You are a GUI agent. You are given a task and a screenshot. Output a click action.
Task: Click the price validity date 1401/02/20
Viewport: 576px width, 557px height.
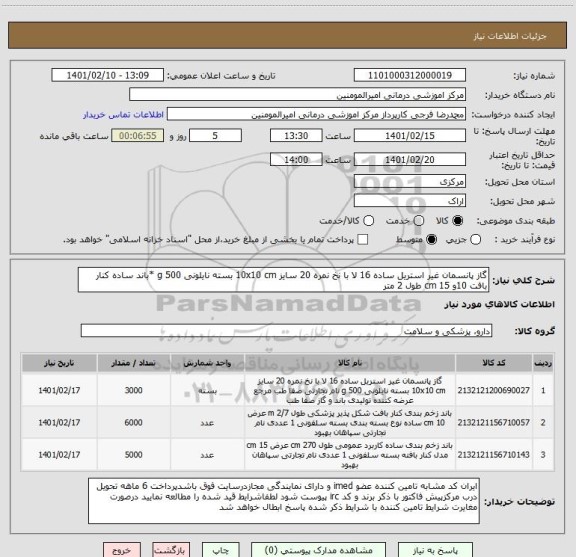coord(410,159)
